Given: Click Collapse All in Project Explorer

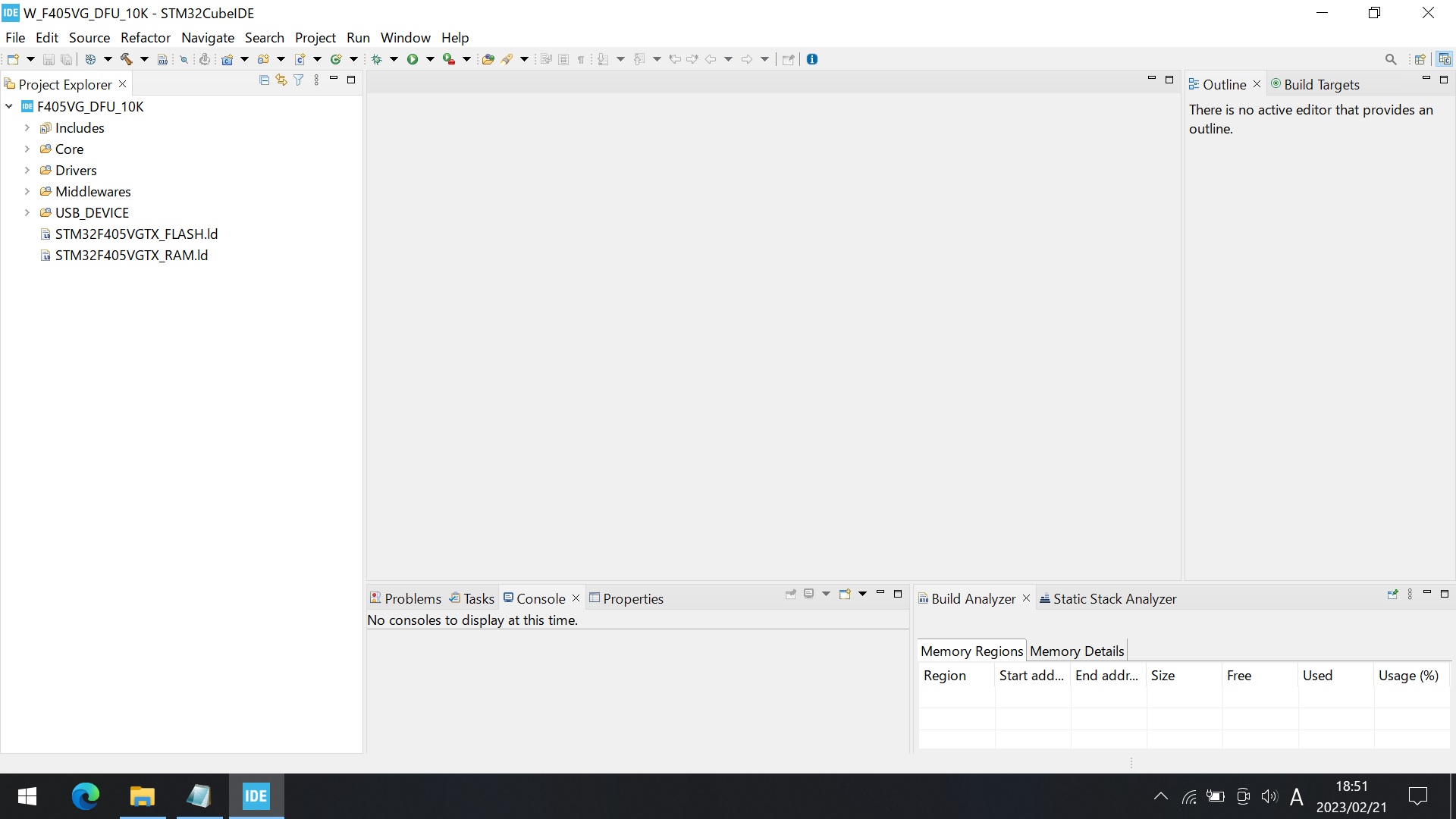Looking at the screenshot, I should [264, 80].
